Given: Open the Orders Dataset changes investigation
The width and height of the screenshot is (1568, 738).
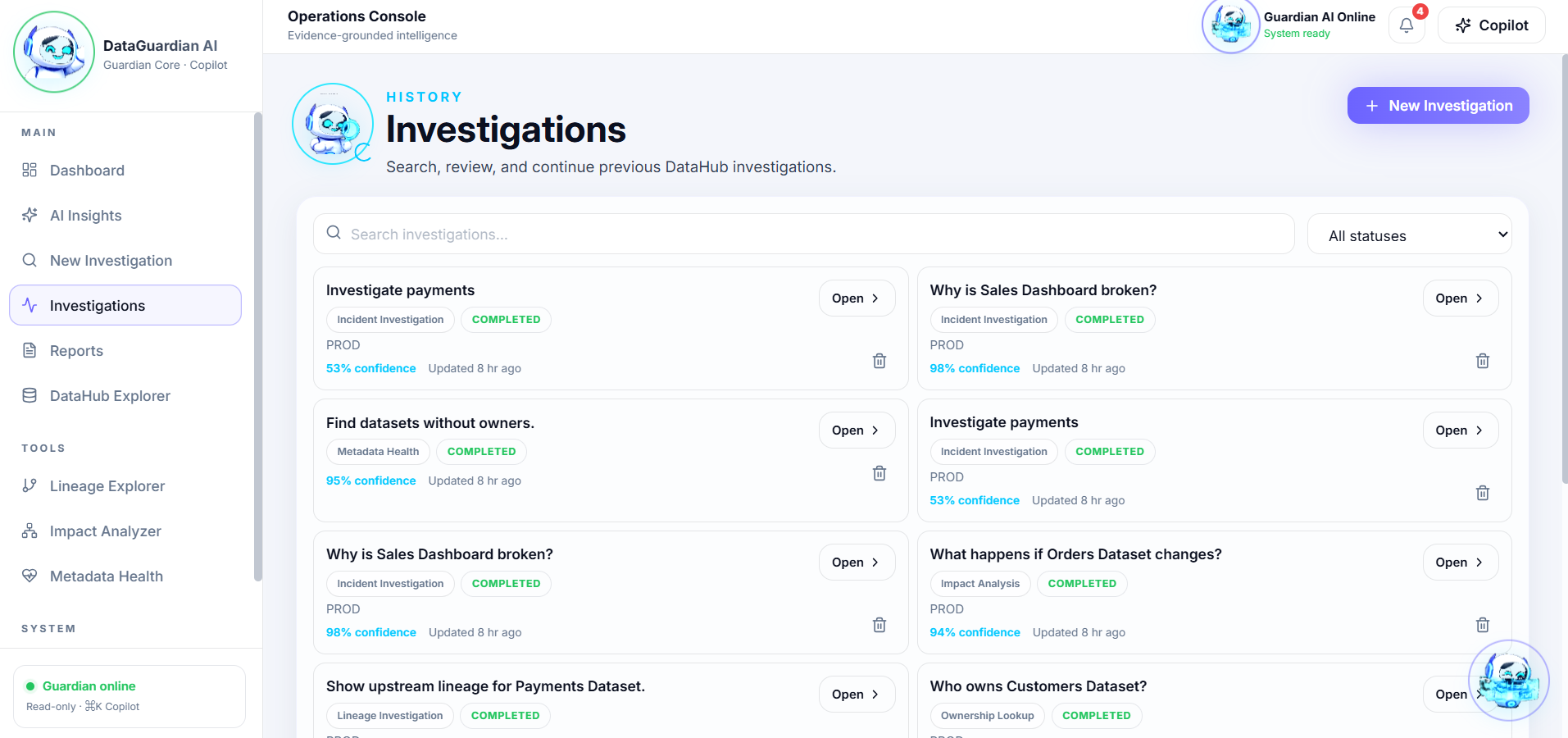Looking at the screenshot, I should tap(1461, 563).
